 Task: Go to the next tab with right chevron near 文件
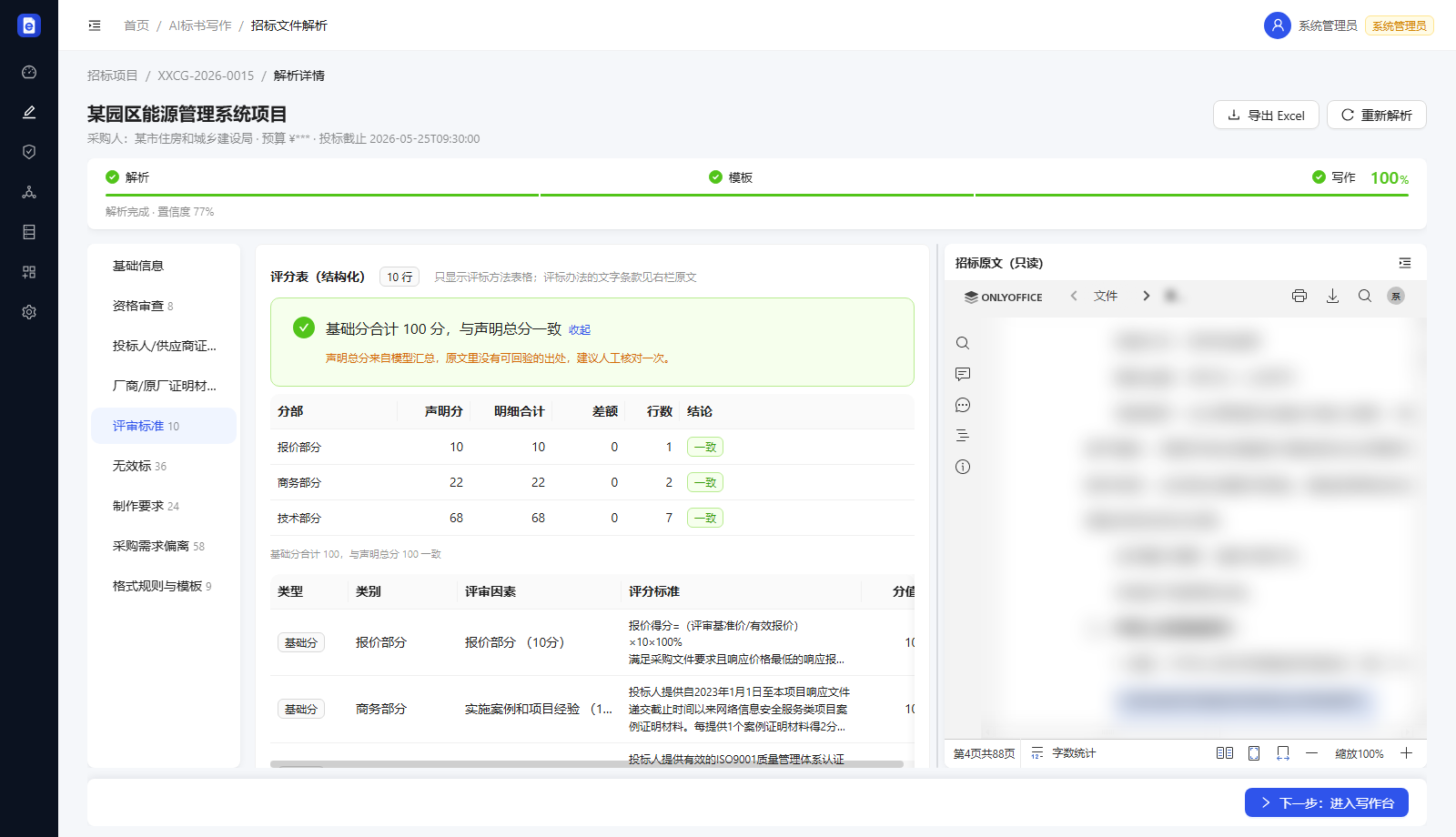[x=1146, y=296]
